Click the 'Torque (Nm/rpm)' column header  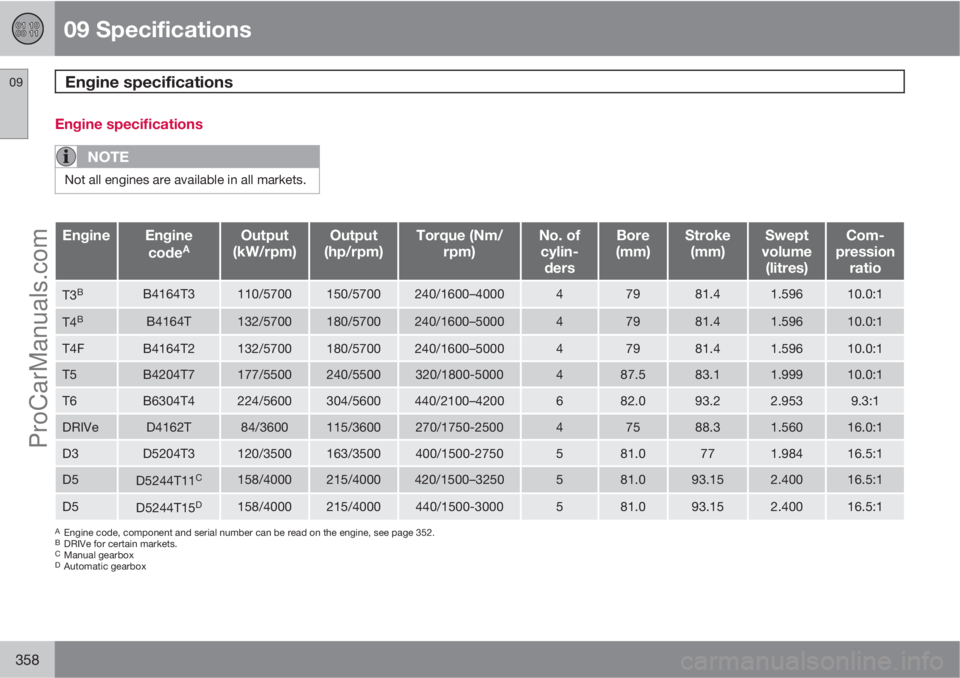459,251
